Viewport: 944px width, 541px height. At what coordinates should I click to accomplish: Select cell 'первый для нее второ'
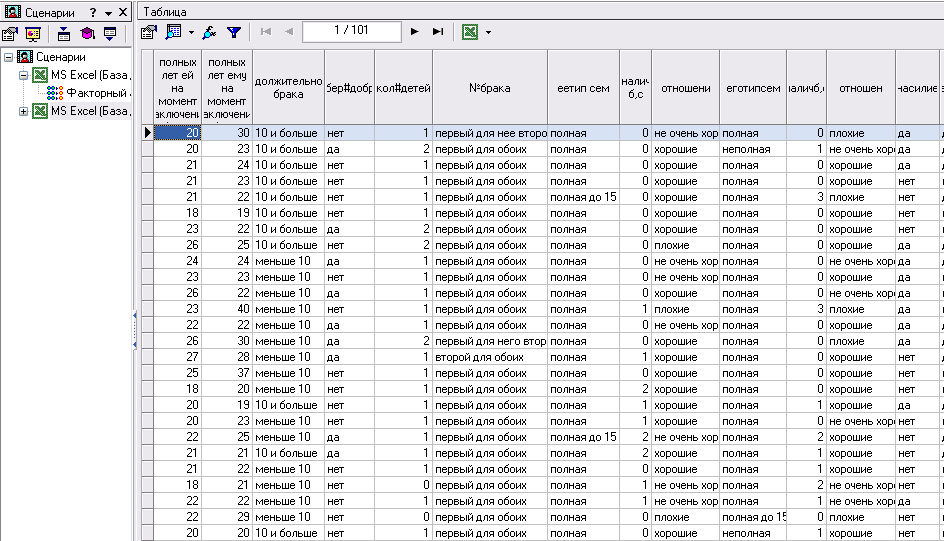[490, 133]
